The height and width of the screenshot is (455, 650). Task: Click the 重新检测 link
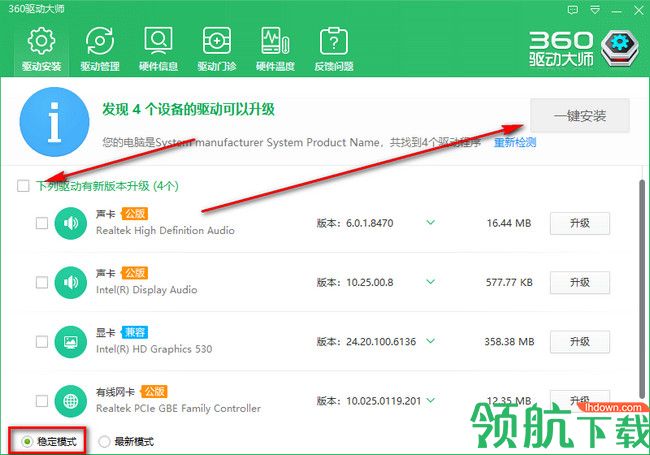pos(515,143)
